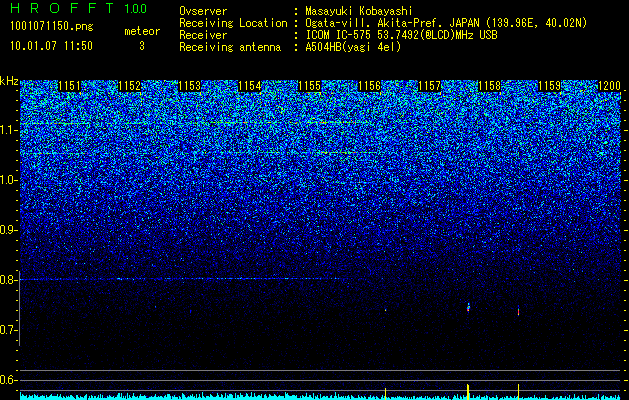This screenshot has width=629, height=400.
Task: Click the faint meteor echo after 1156
Action: click(x=386, y=310)
